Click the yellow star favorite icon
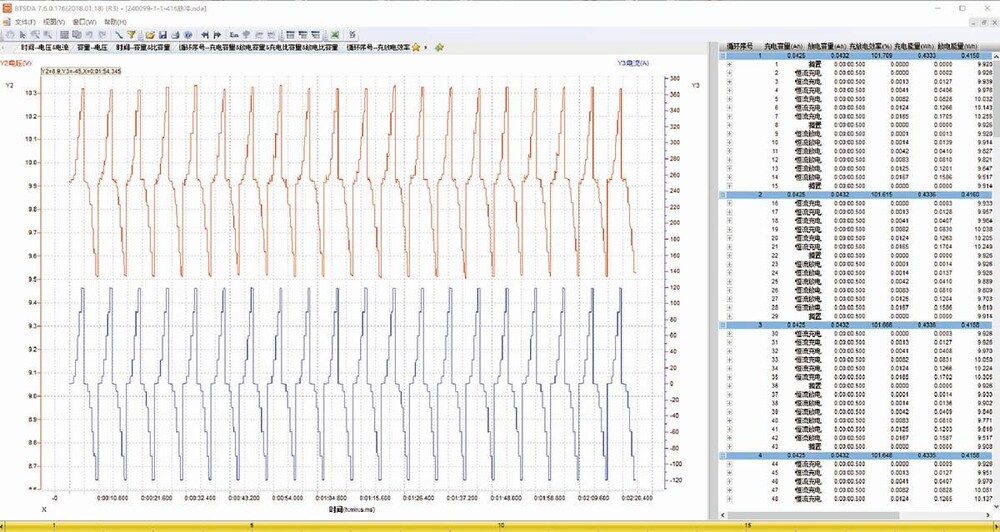This screenshot has width=1000, height=532. (415, 47)
